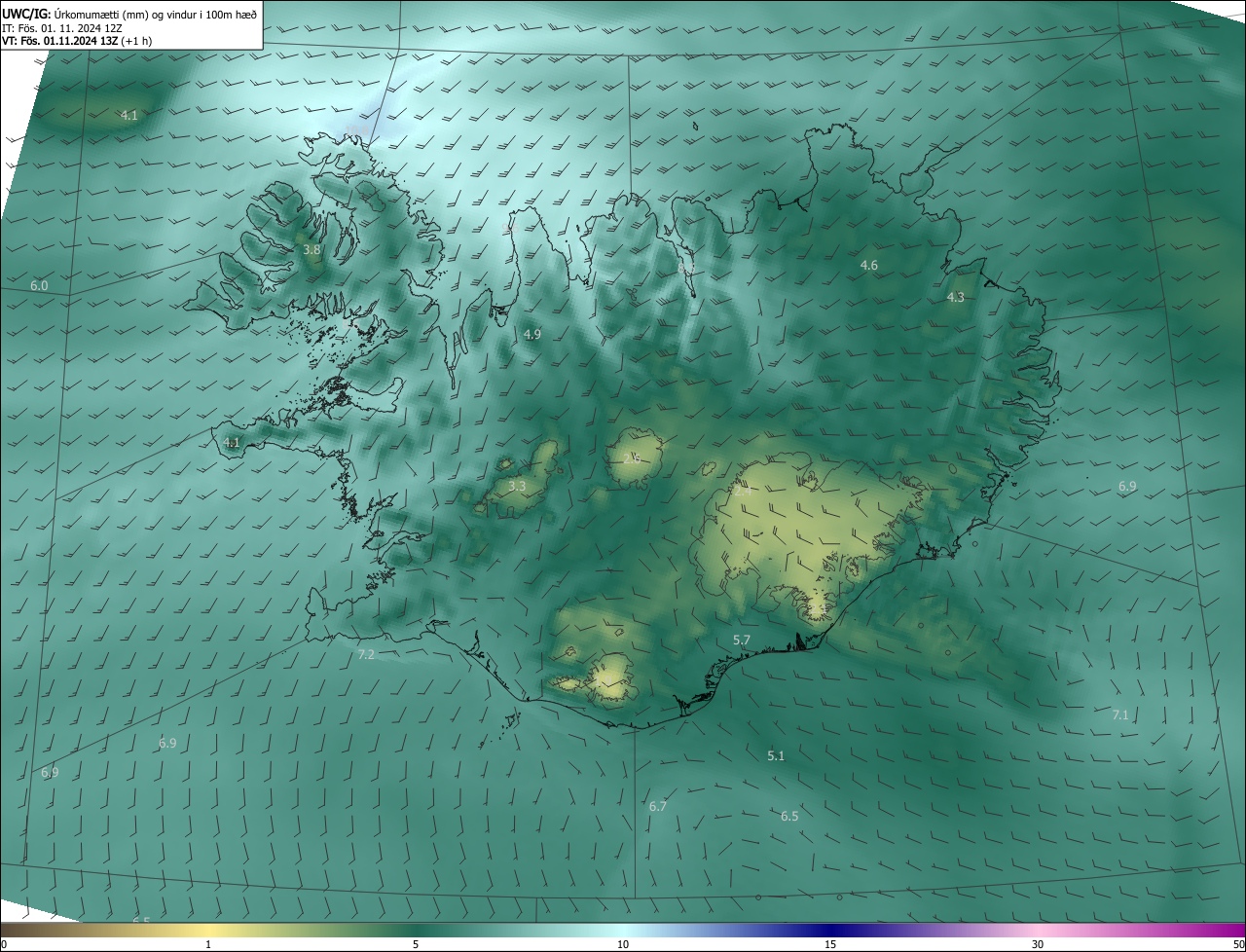Pick the dark navy band of the colour scale
The height and width of the screenshot is (952, 1246).
click(x=830, y=931)
